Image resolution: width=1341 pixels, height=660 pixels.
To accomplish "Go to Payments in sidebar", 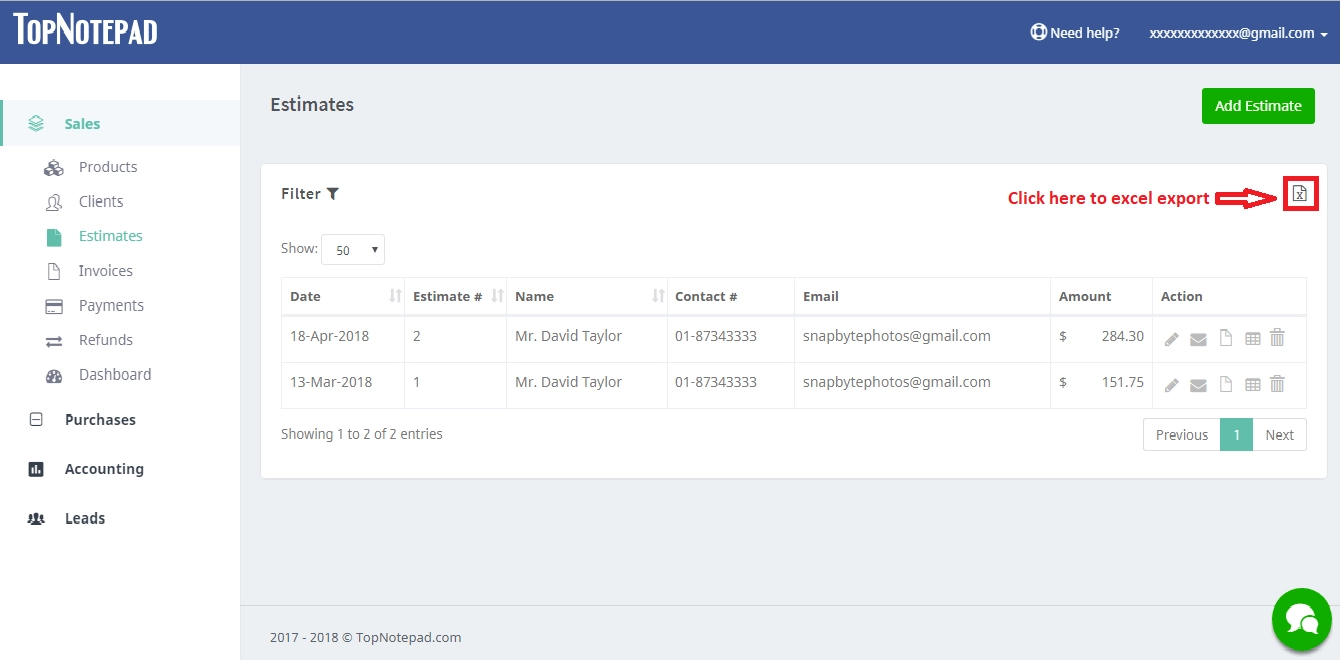I will coord(111,306).
